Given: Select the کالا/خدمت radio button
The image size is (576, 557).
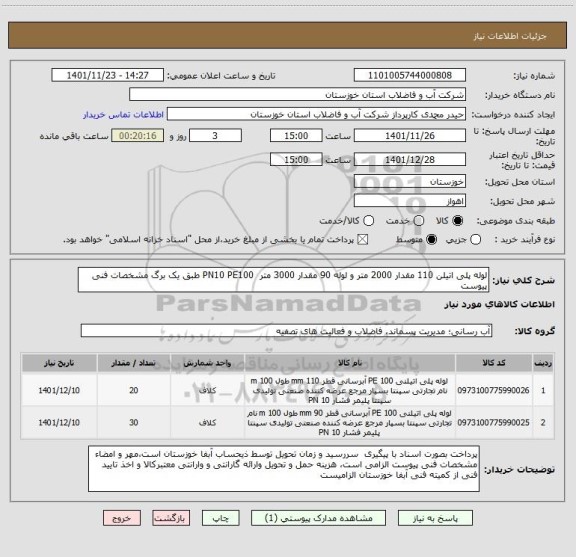Looking at the screenshot, I should point(368,221).
